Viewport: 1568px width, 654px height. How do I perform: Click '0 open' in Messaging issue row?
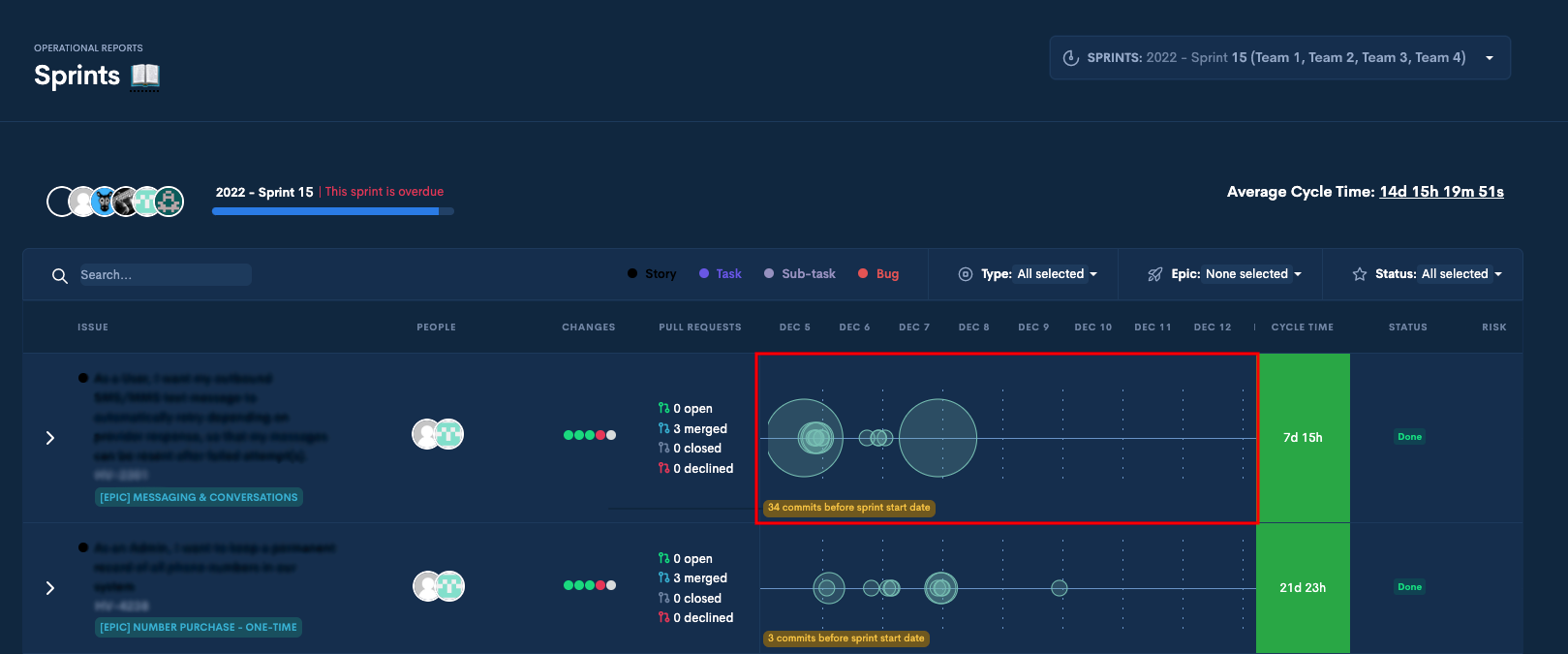pos(685,409)
